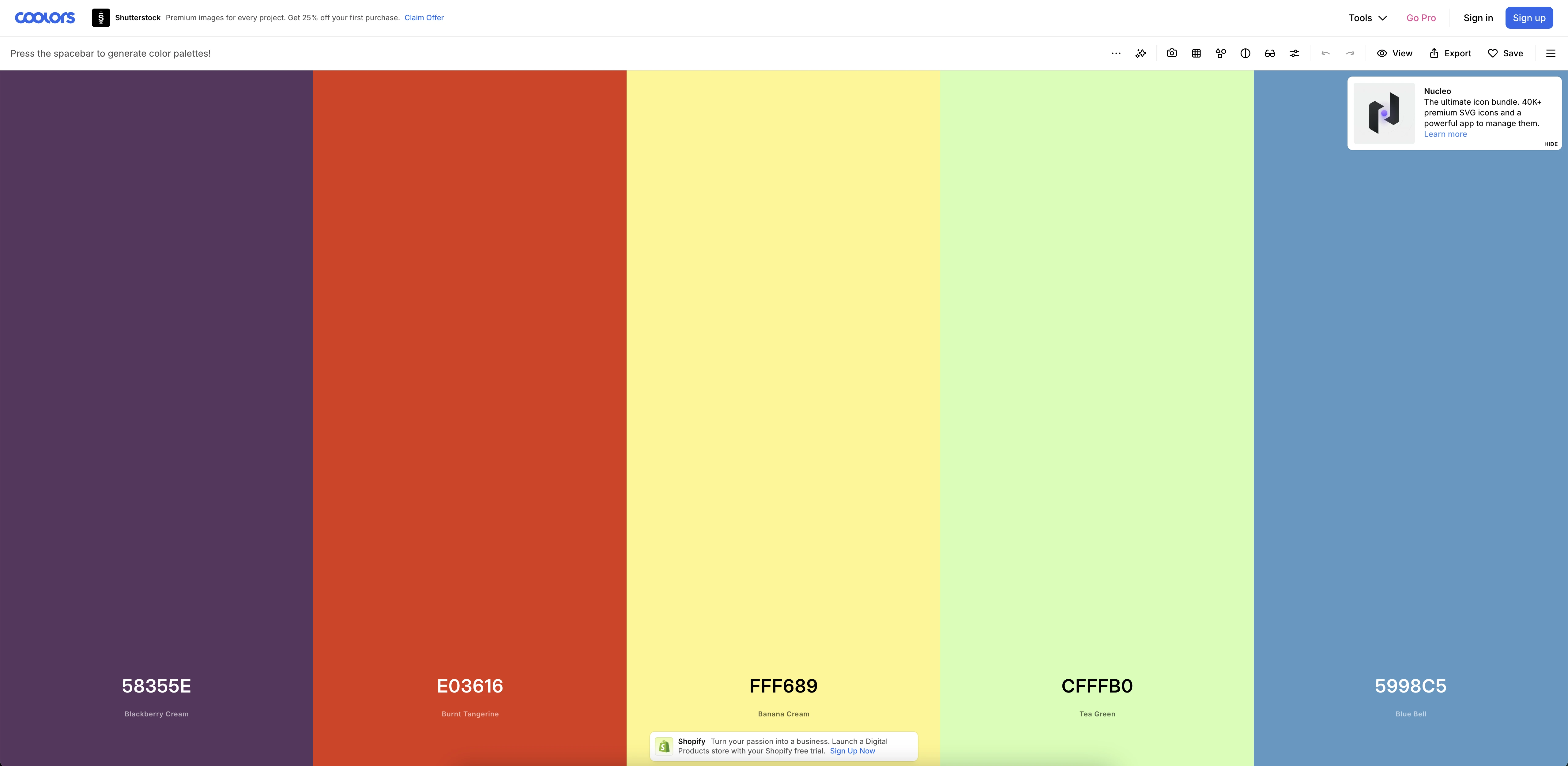Screen dimensions: 1568x766
Task: Open the adjust palette sliders icon
Action: point(1294,54)
